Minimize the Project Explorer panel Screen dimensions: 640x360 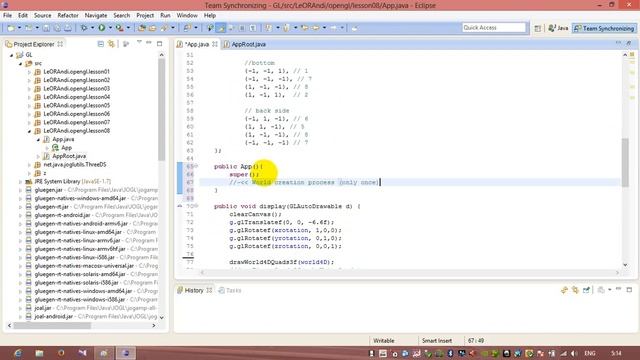coord(149,43)
